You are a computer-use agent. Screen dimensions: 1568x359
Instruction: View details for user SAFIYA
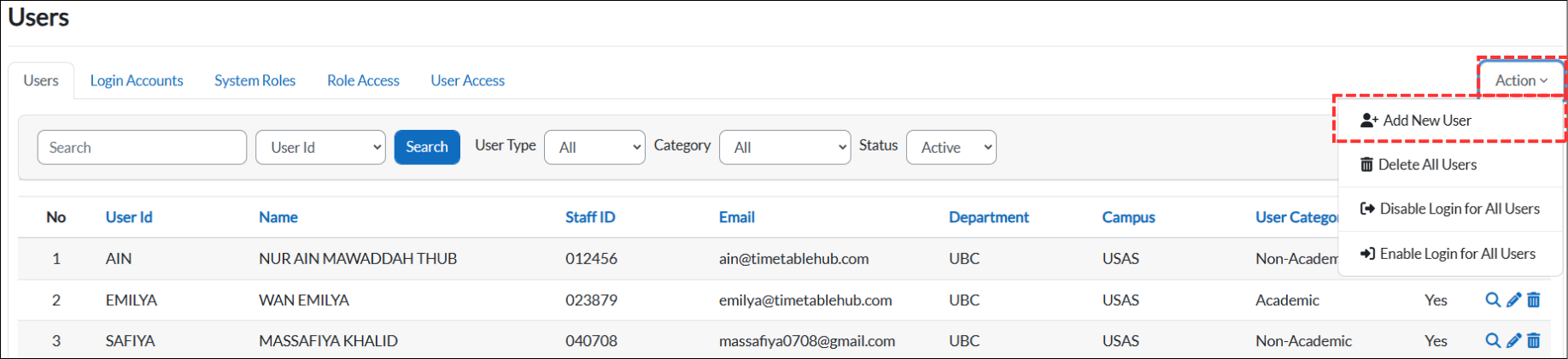click(1493, 340)
